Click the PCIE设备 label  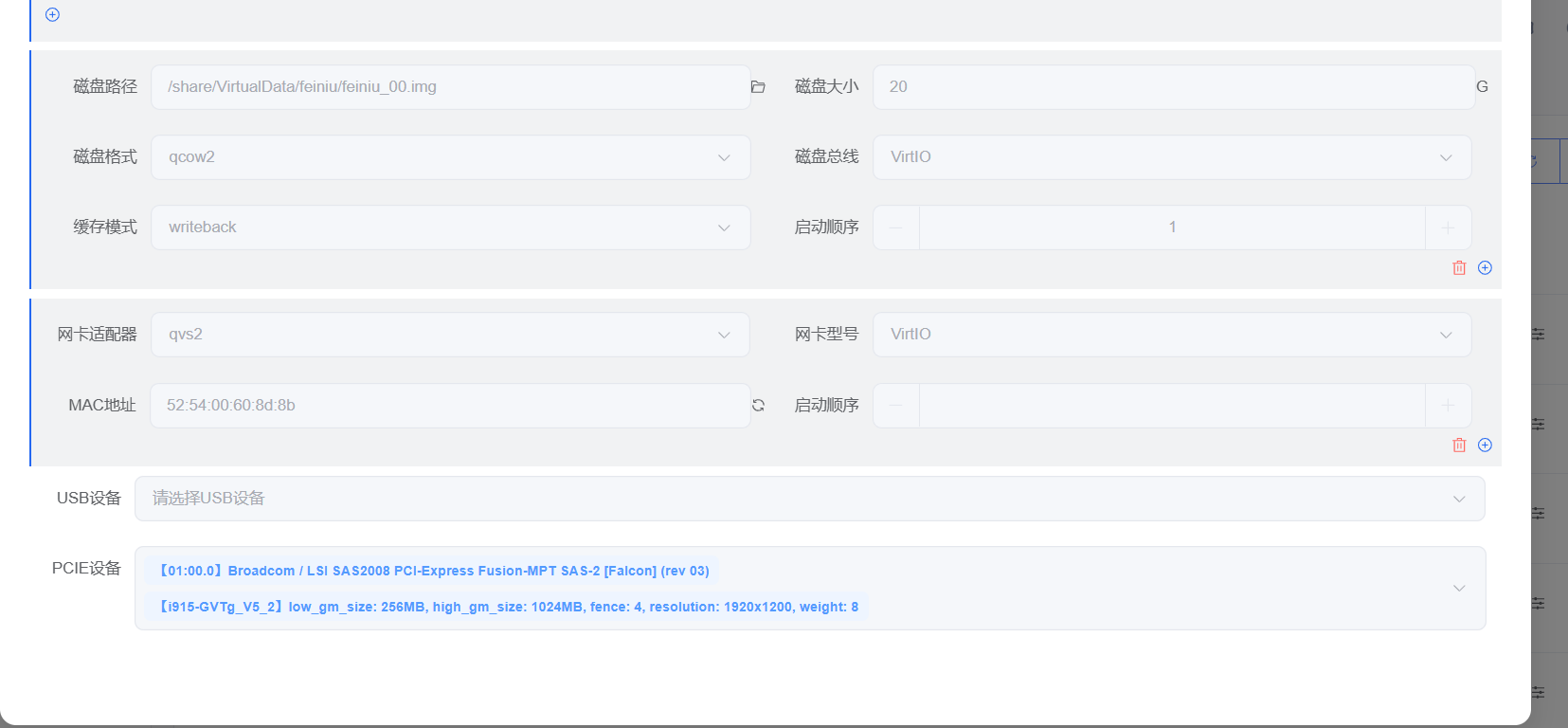pos(86,569)
